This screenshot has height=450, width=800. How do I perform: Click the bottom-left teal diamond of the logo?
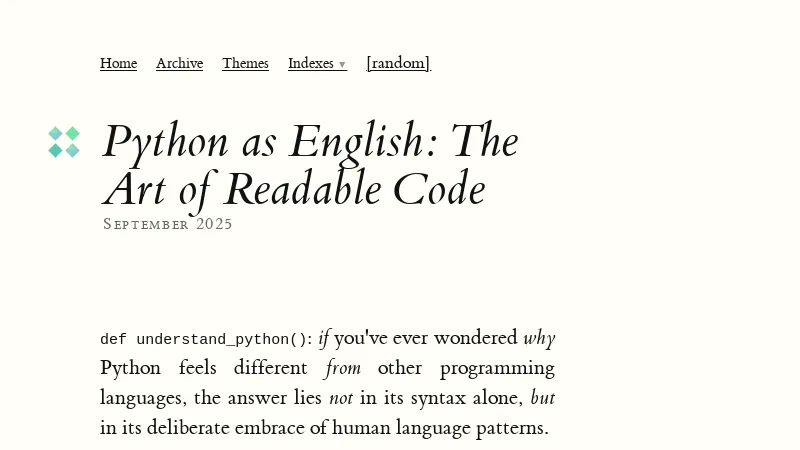56,150
